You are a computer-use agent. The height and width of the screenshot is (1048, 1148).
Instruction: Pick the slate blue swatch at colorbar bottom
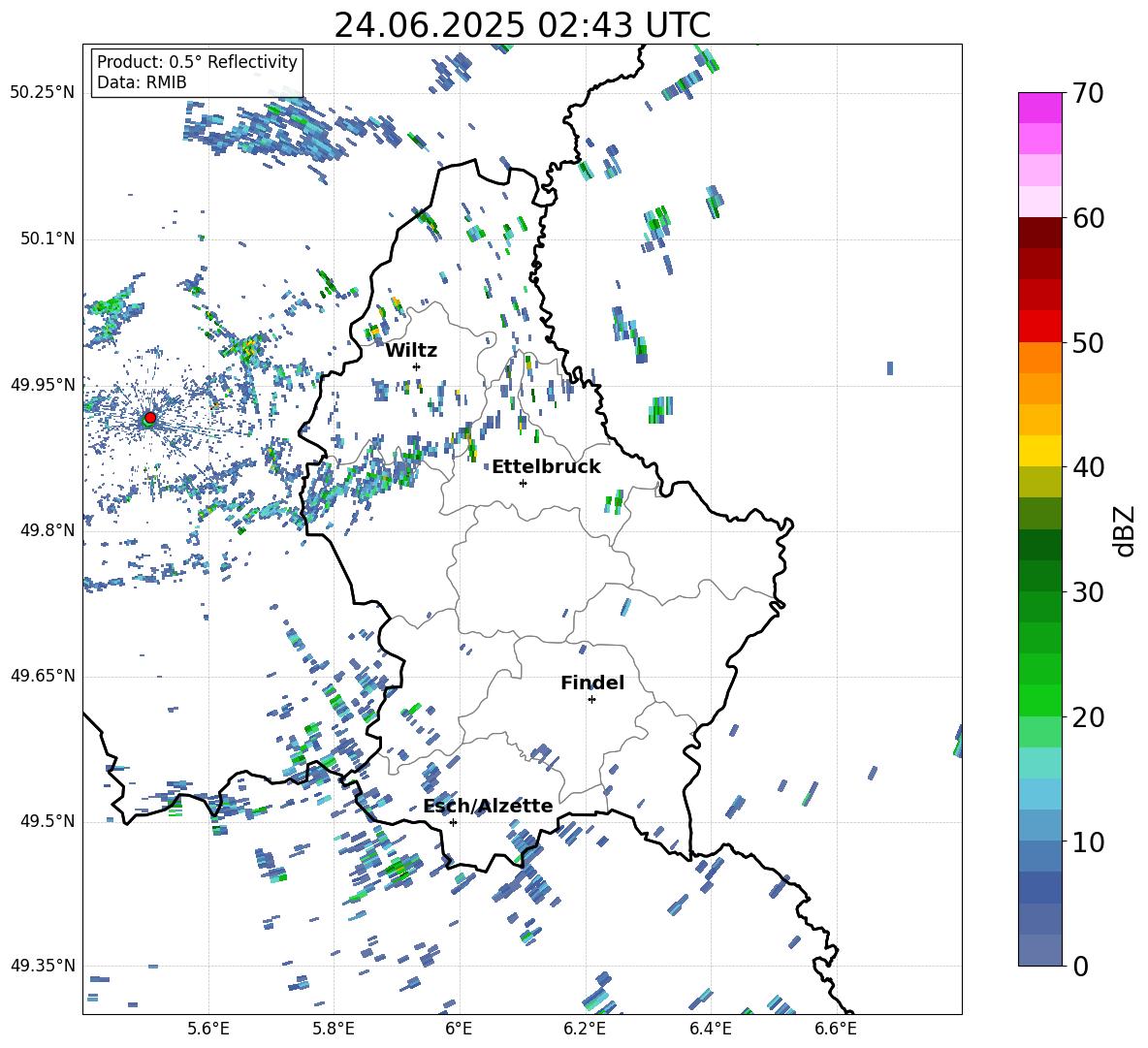(1039, 950)
